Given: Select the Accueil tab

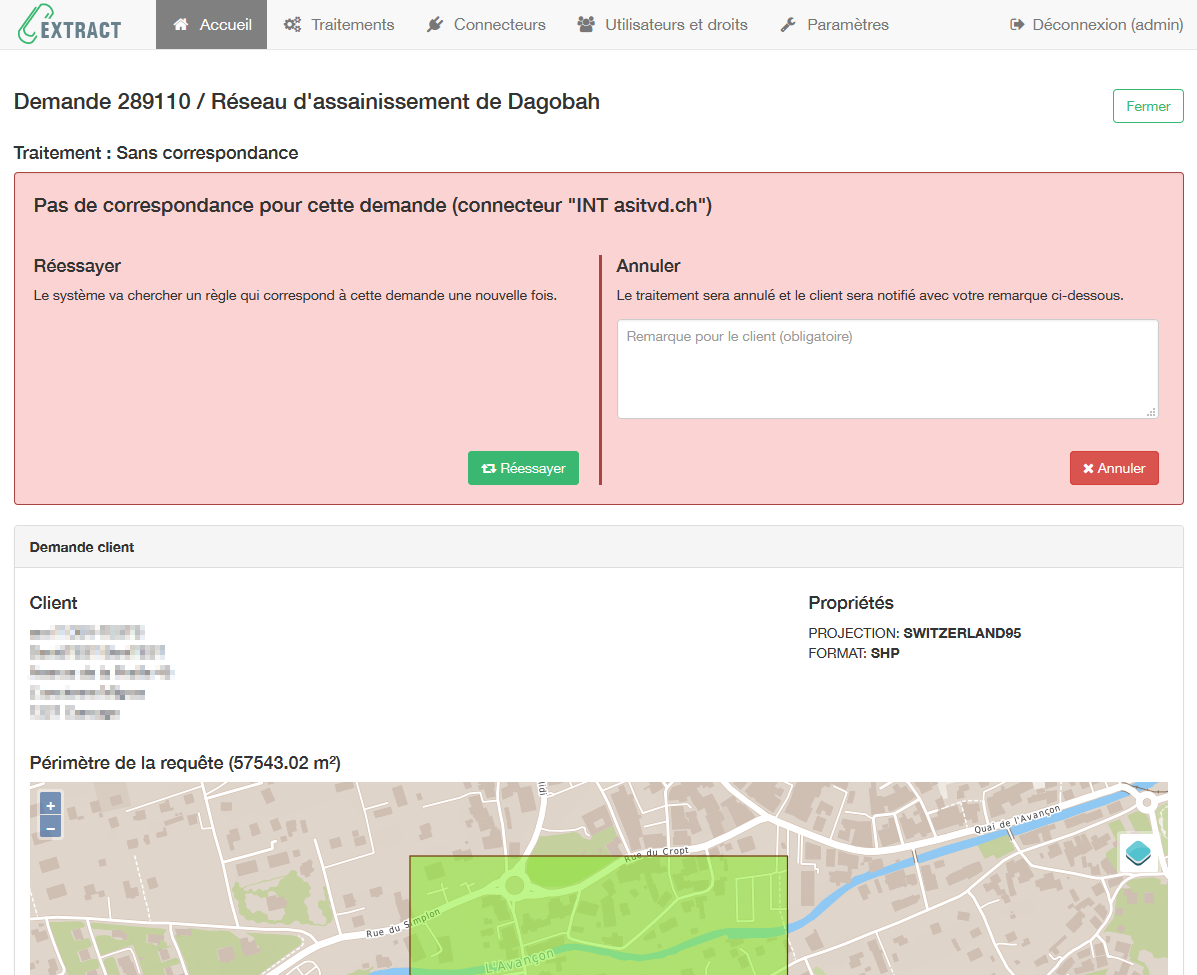Looking at the screenshot, I should [x=211, y=24].
